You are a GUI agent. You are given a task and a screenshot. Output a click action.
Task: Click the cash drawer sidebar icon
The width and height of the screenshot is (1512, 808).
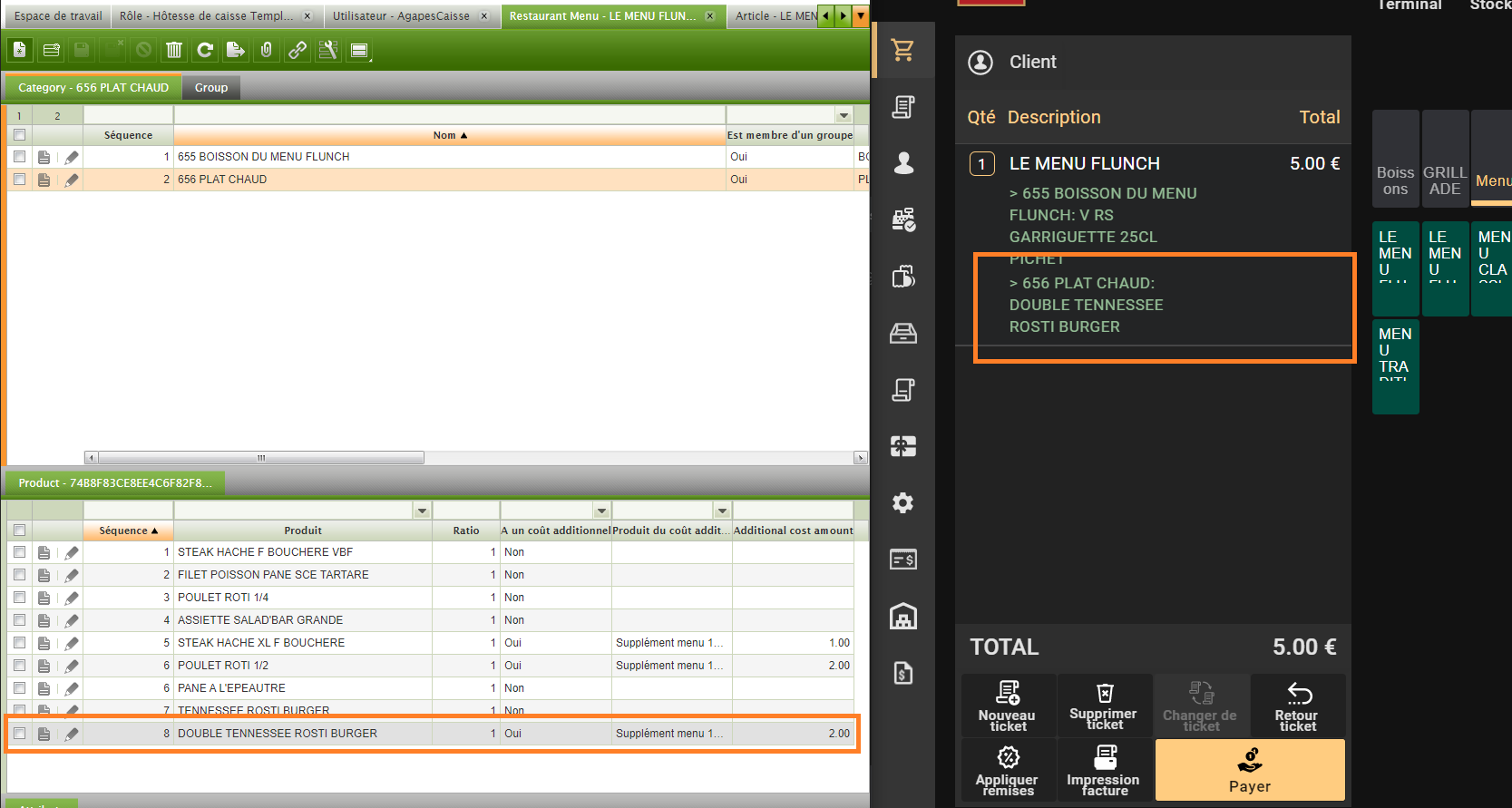[x=902, y=334]
